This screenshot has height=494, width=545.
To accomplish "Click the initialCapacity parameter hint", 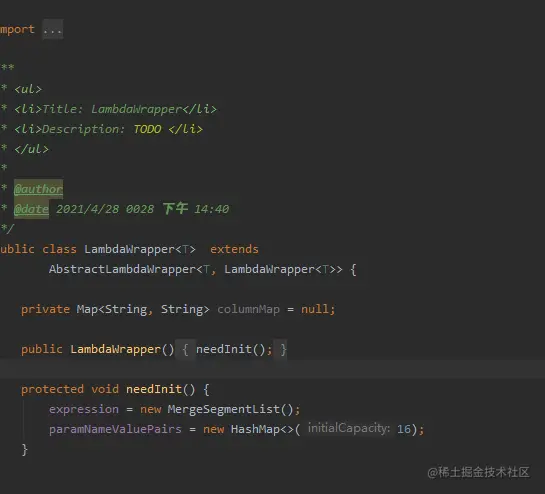I will [x=349, y=428].
